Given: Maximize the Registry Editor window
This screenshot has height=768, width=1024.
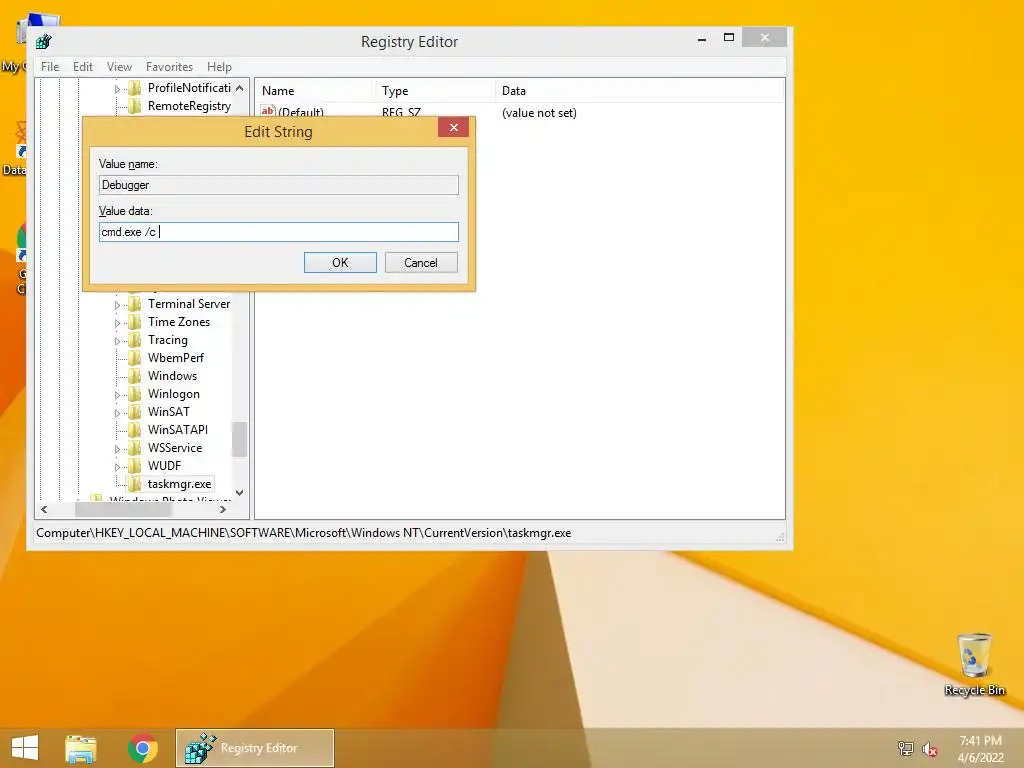Looking at the screenshot, I should pyautogui.click(x=729, y=38).
